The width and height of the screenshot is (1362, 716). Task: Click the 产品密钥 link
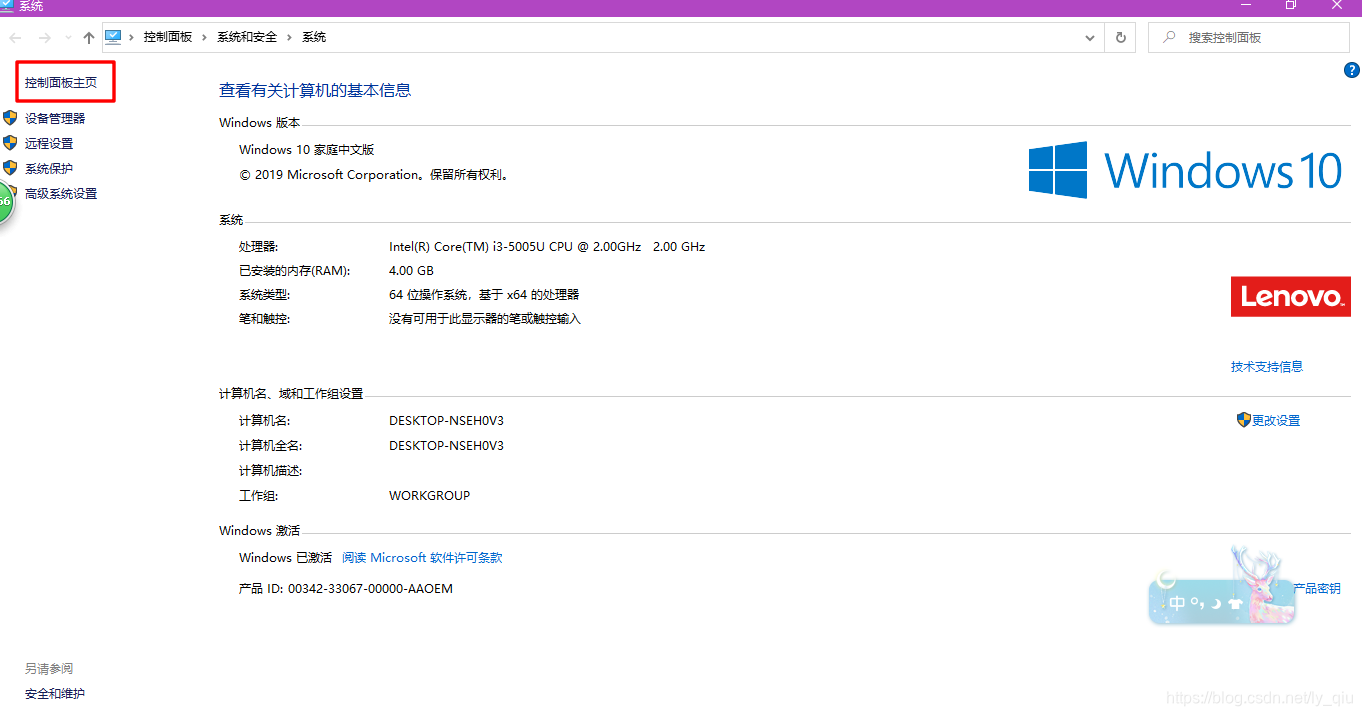point(1317,588)
